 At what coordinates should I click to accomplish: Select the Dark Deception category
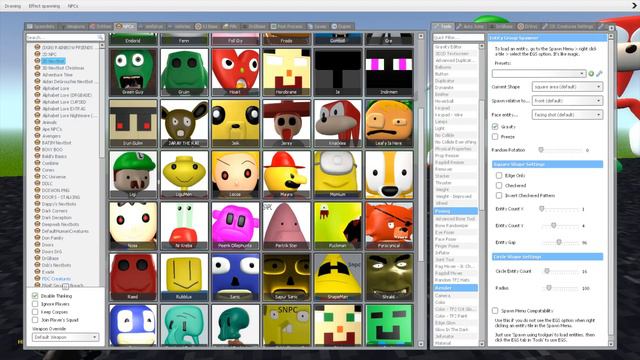(57, 218)
